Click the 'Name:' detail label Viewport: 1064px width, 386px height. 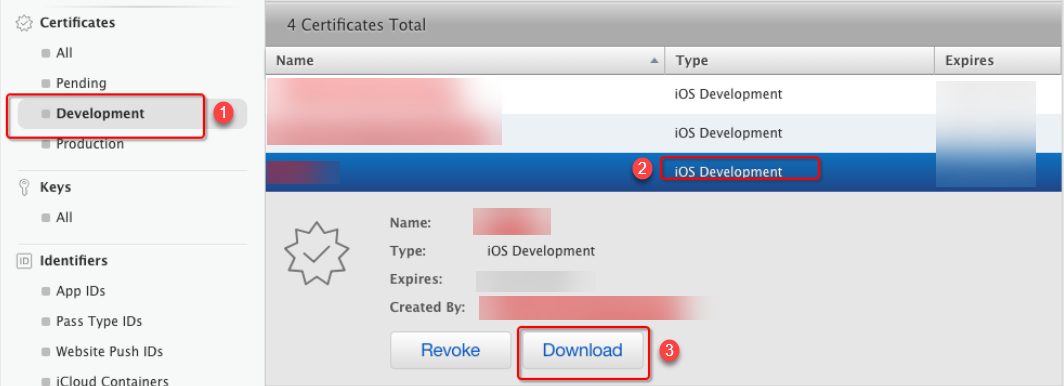tap(411, 223)
